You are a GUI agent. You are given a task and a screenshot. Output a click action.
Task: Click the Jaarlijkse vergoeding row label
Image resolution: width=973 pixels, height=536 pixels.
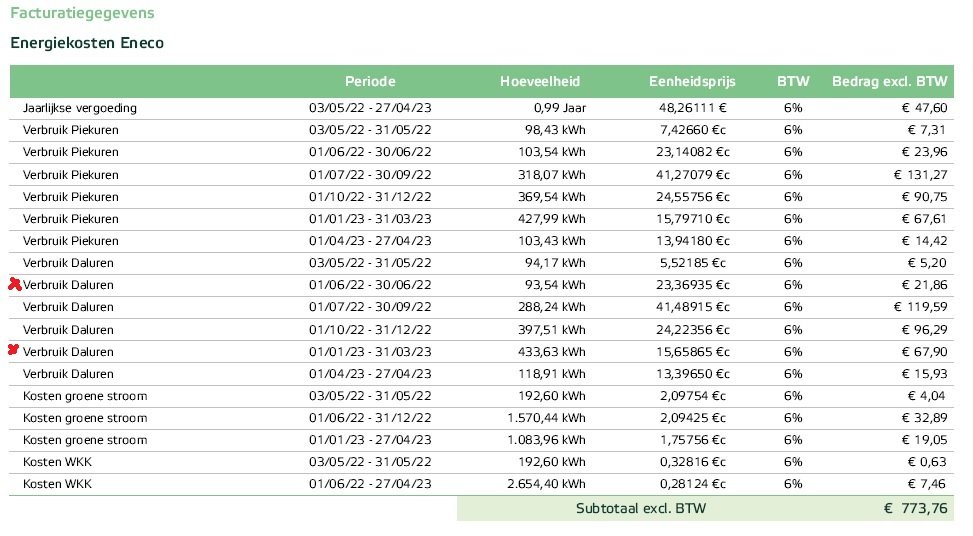point(80,108)
